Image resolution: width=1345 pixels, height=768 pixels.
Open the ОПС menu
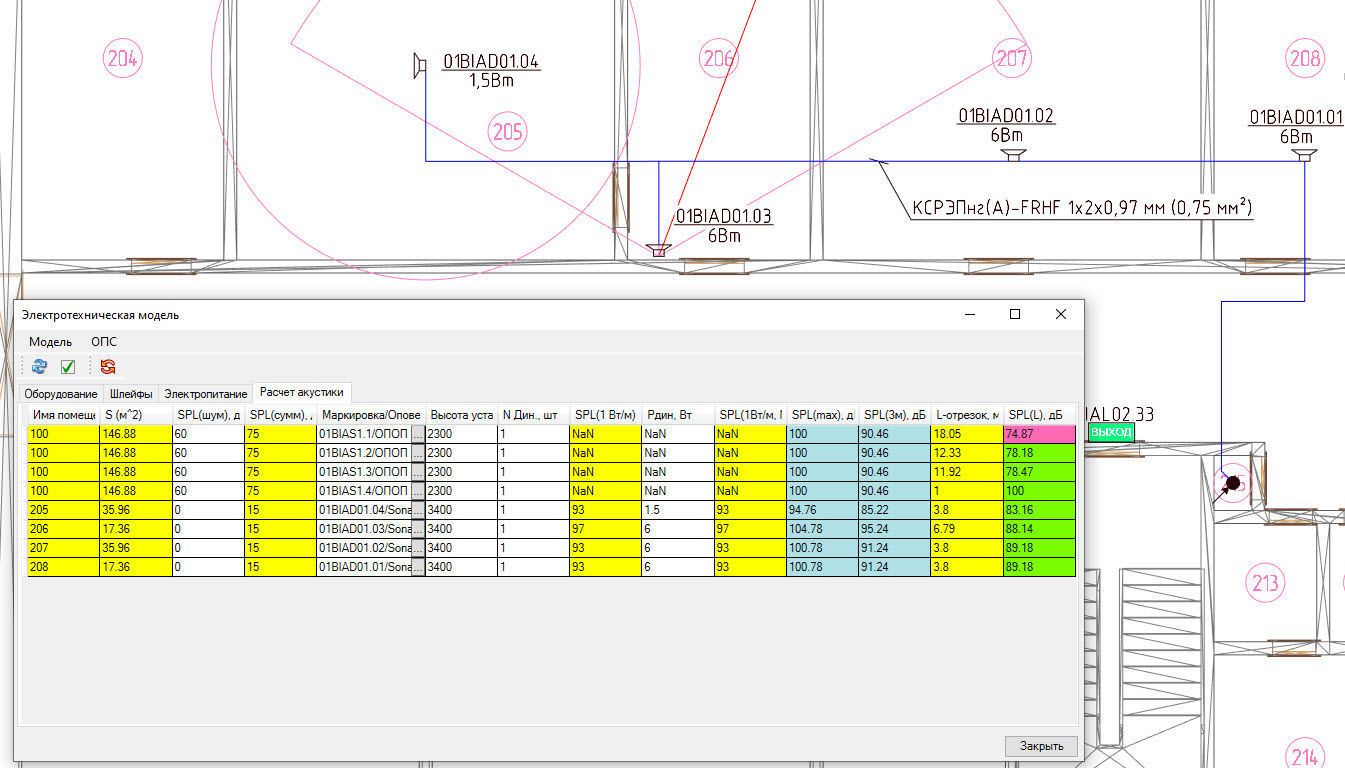click(104, 342)
